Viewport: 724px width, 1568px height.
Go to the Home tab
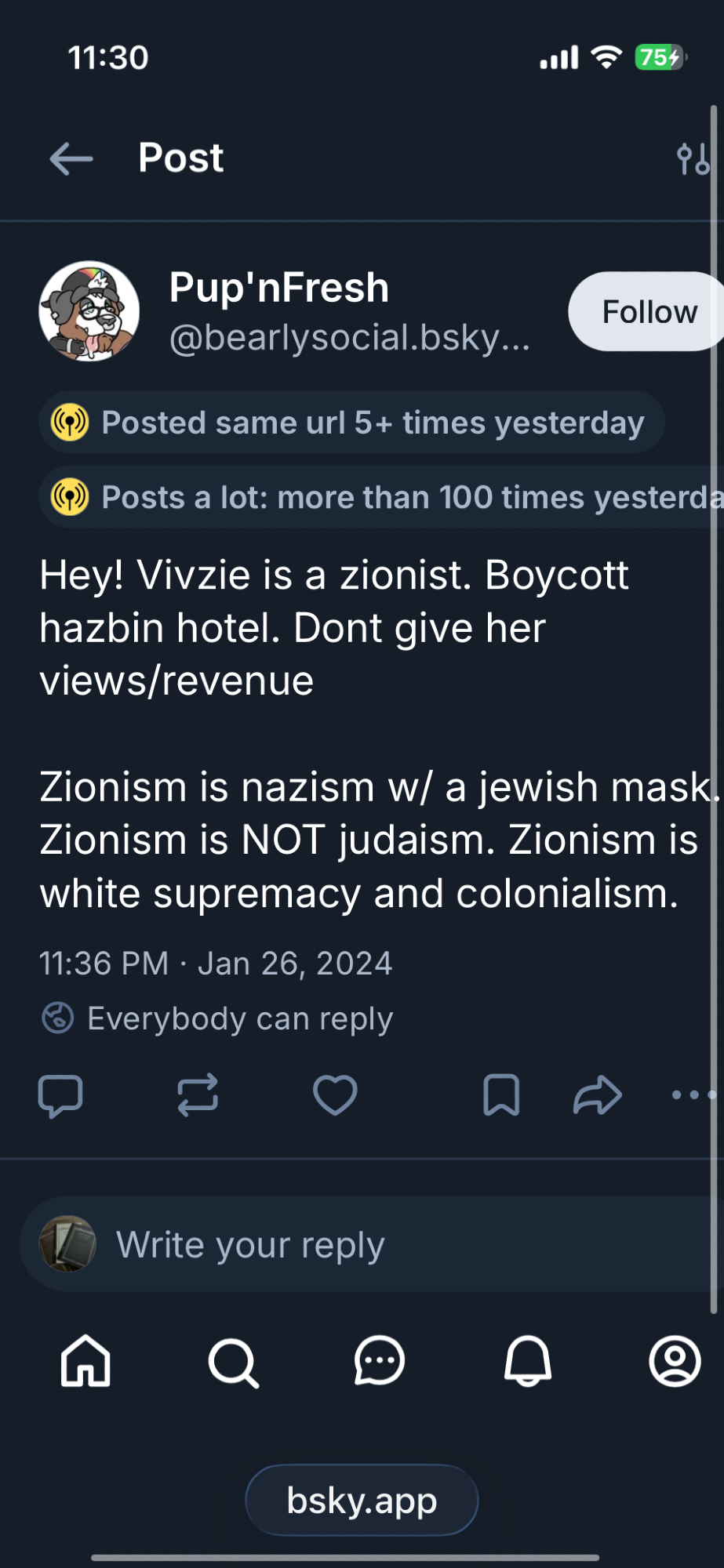(x=85, y=1361)
